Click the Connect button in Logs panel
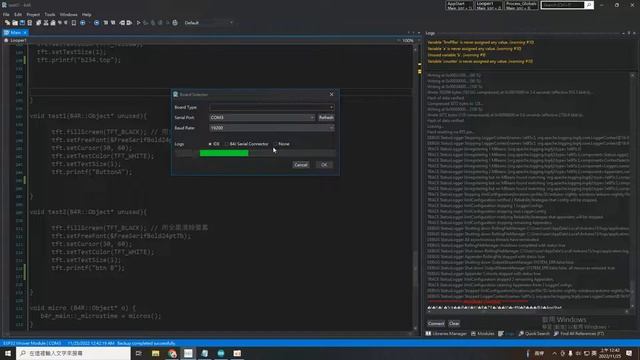The height and width of the screenshot is (360, 640). tap(436, 324)
